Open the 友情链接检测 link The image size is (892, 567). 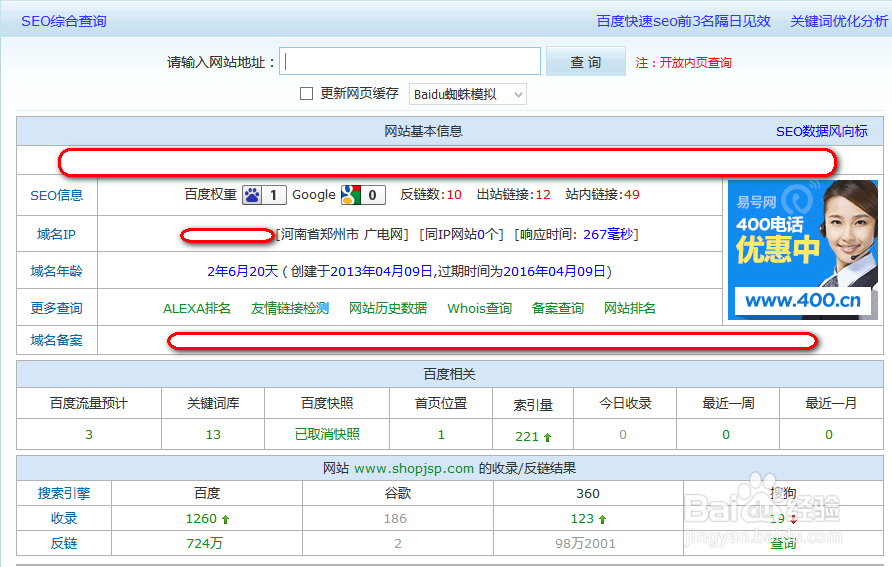[290, 308]
